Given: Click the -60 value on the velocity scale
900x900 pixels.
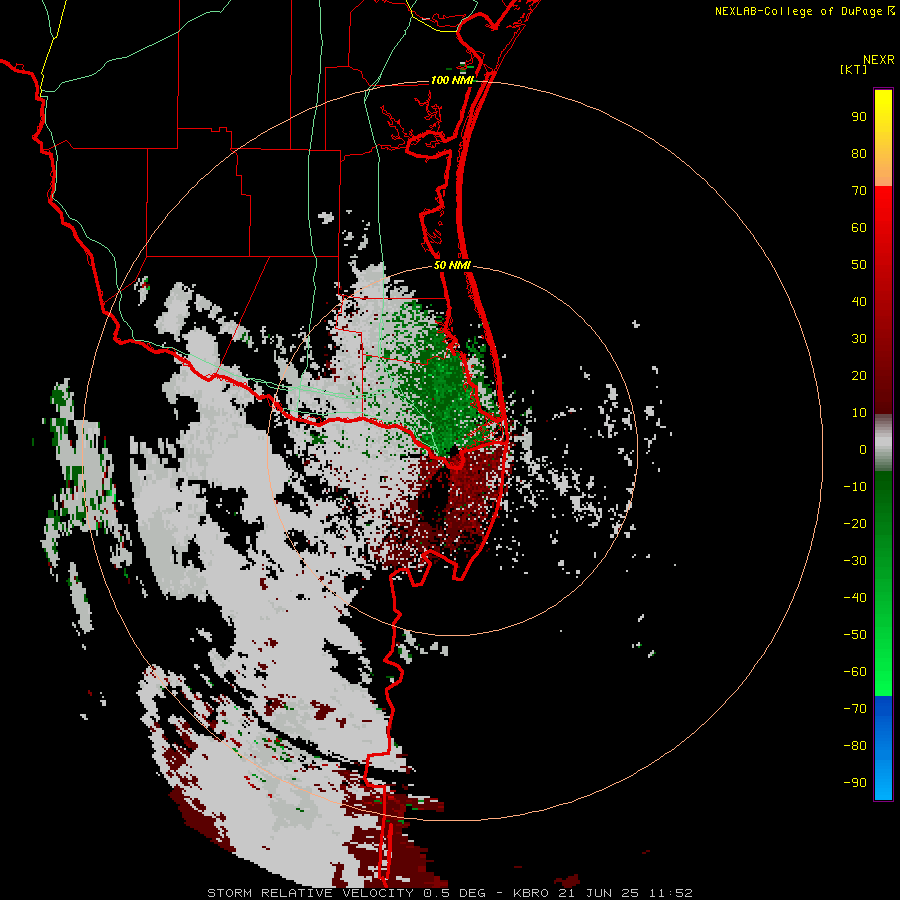Looking at the screenshot, I should pos(855,672).
